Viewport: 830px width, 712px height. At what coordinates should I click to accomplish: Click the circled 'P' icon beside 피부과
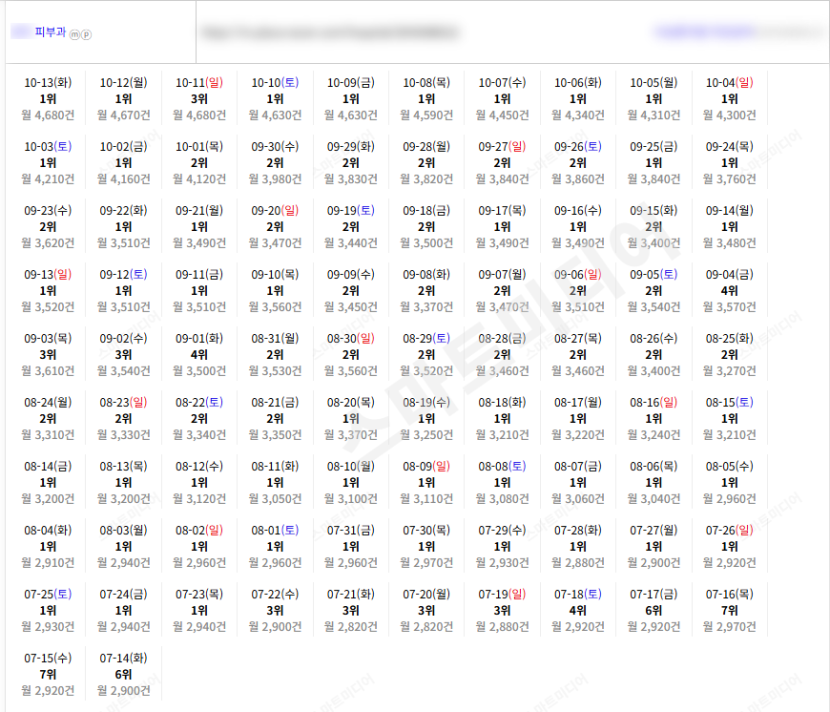86,34
